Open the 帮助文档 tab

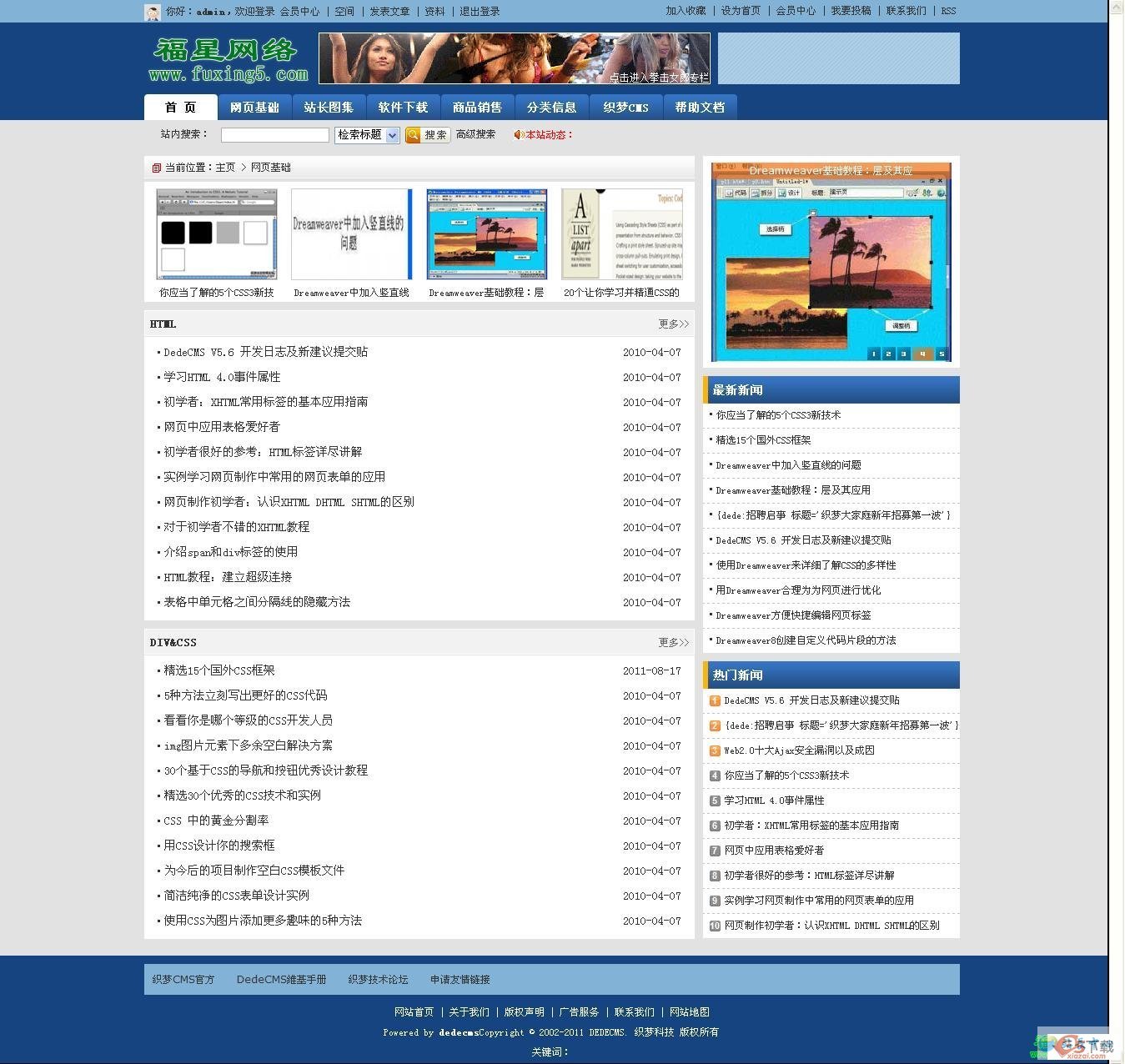coord(700,107)
